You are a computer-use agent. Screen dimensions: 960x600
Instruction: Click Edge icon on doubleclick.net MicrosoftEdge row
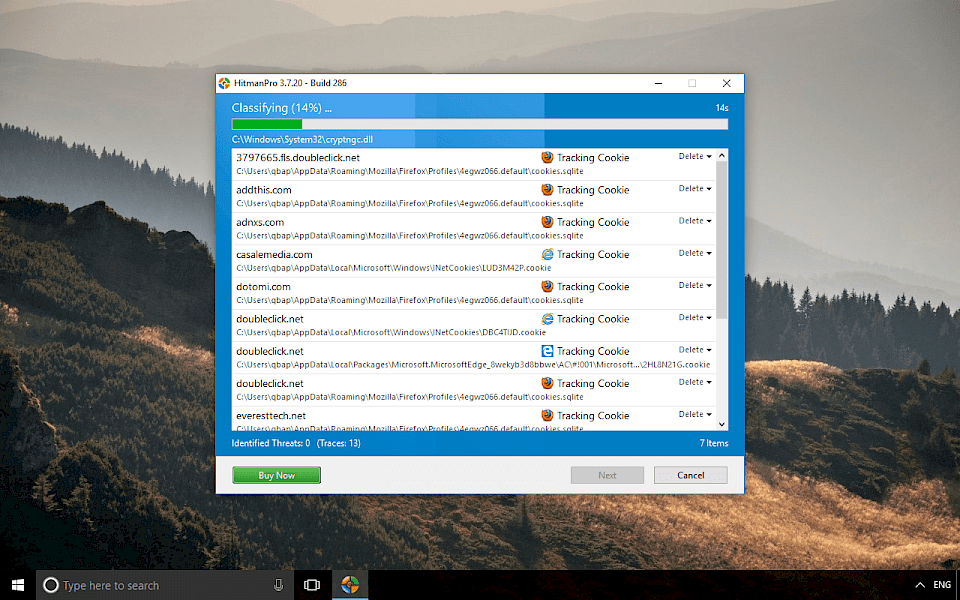tap(547, 351)
